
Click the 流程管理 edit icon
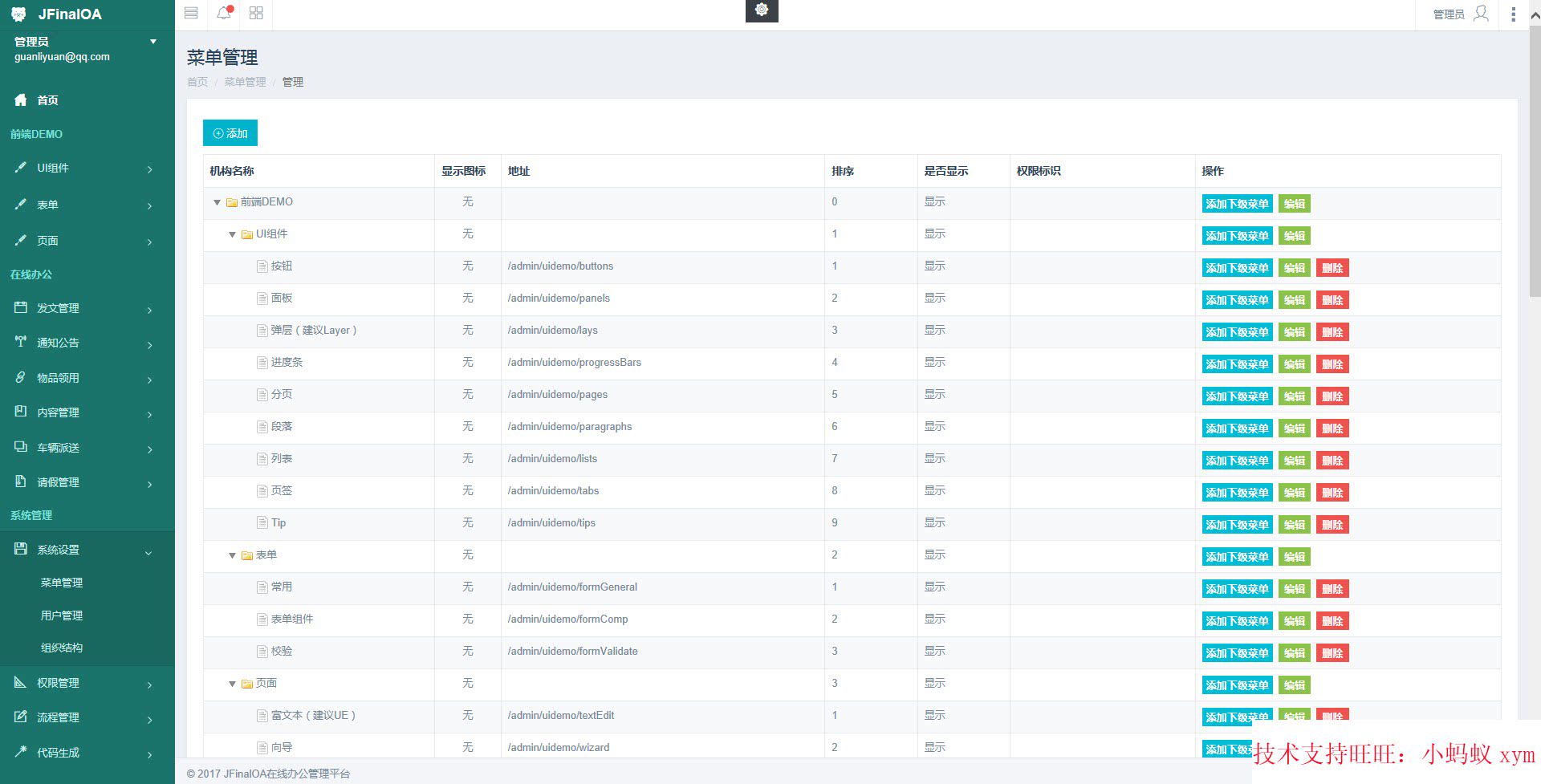point(21,717)
